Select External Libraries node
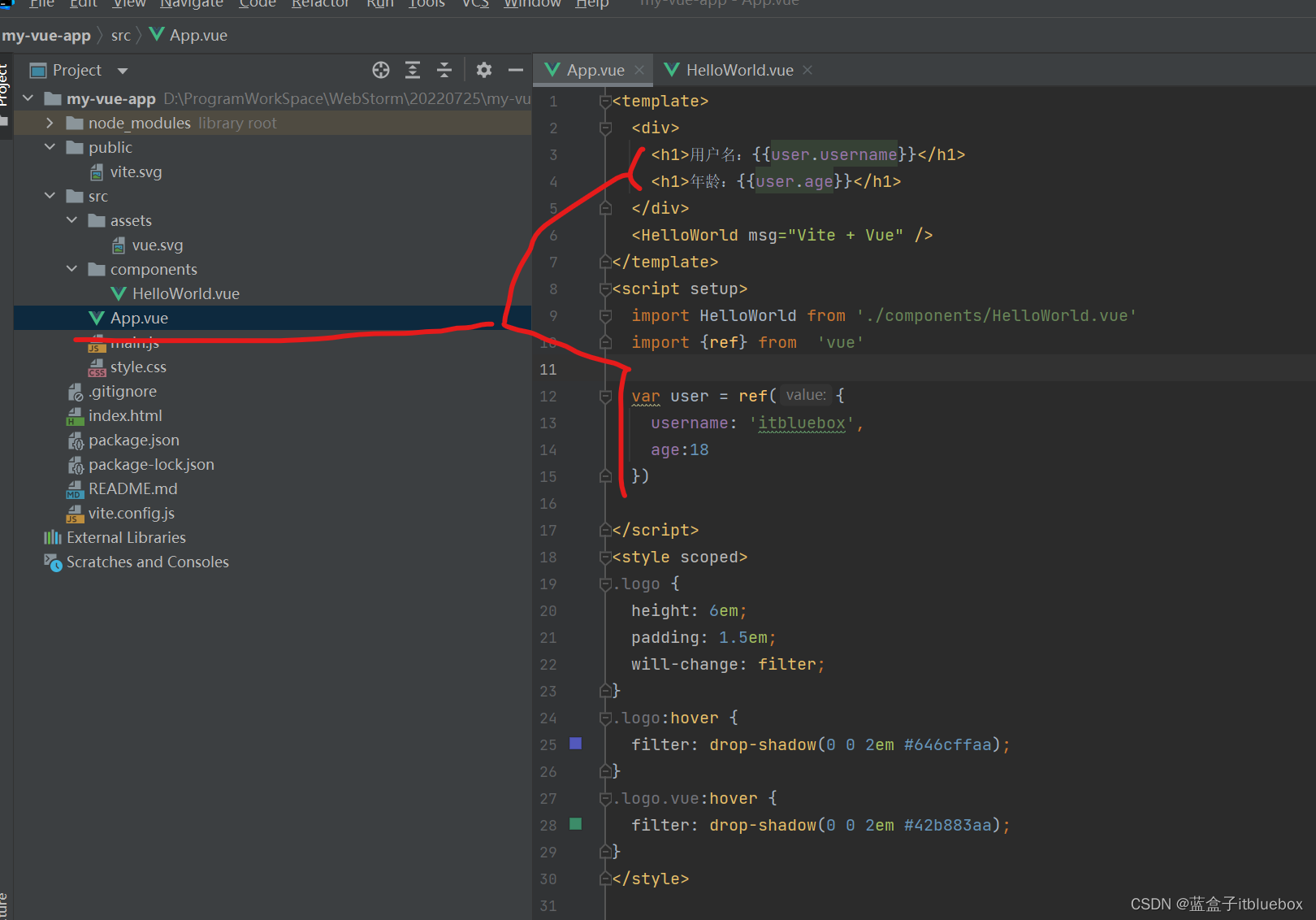1316x920 pixels. click(126, 537)
